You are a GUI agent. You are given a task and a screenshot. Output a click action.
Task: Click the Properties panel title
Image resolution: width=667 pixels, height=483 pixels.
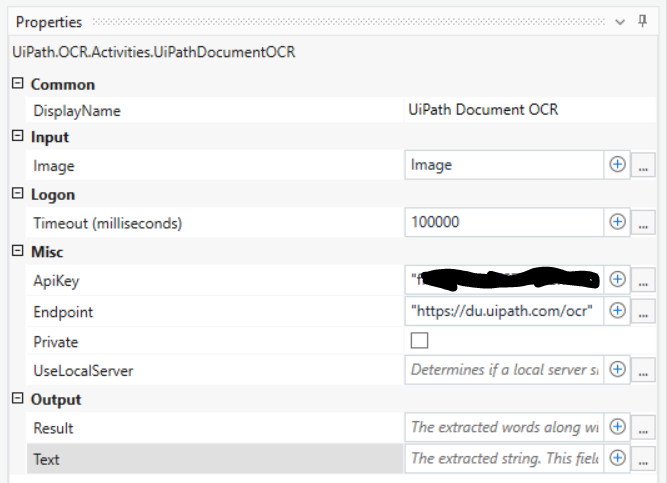49,22
